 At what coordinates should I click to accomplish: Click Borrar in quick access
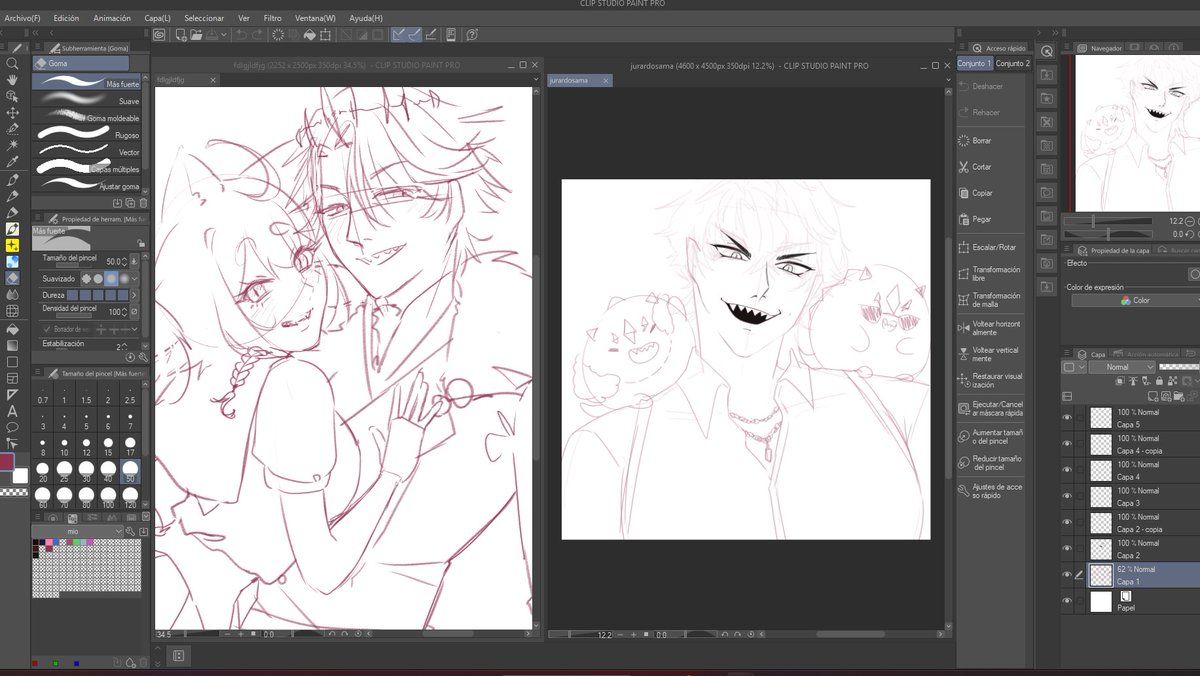pyautogui.click(x=975, y=141)
